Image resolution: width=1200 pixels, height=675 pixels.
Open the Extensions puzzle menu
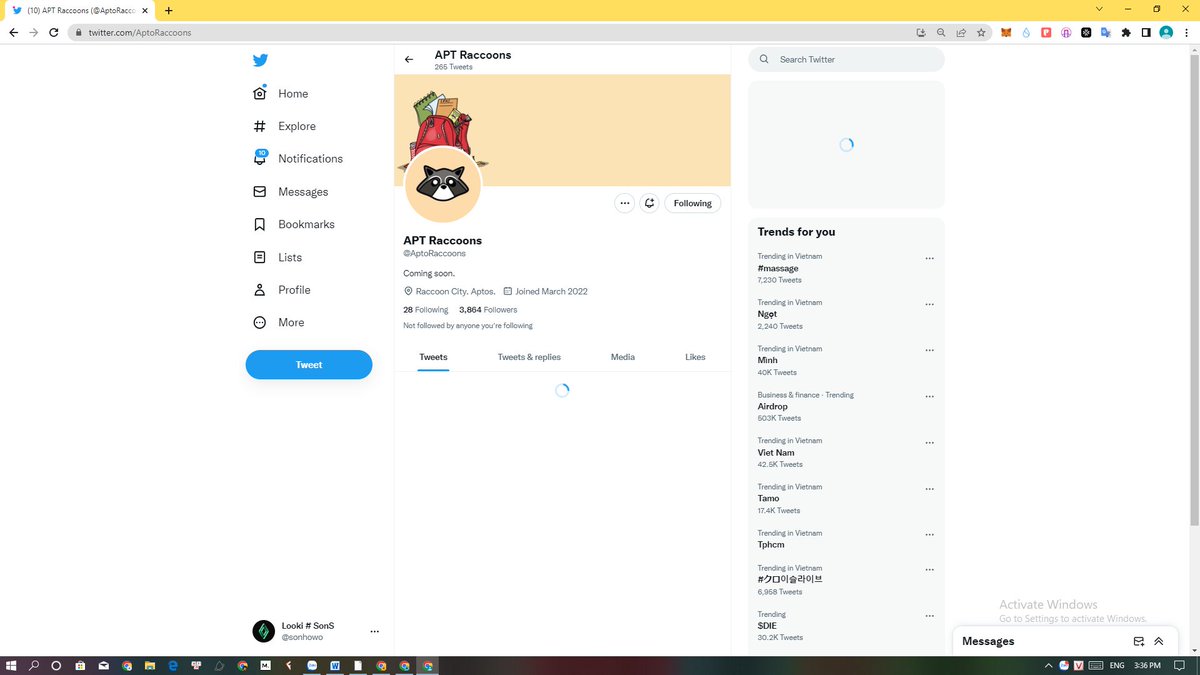click(x=1126, y=32)
